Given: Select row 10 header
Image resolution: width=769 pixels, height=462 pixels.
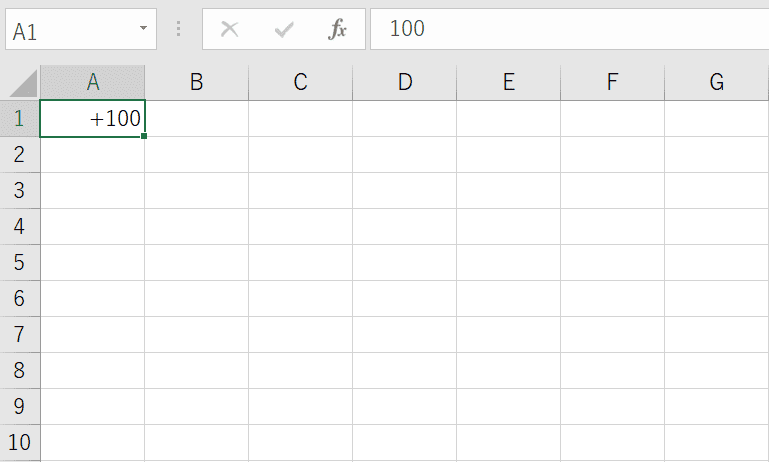Looking at the screenshot, I should (x=20, y=442).
